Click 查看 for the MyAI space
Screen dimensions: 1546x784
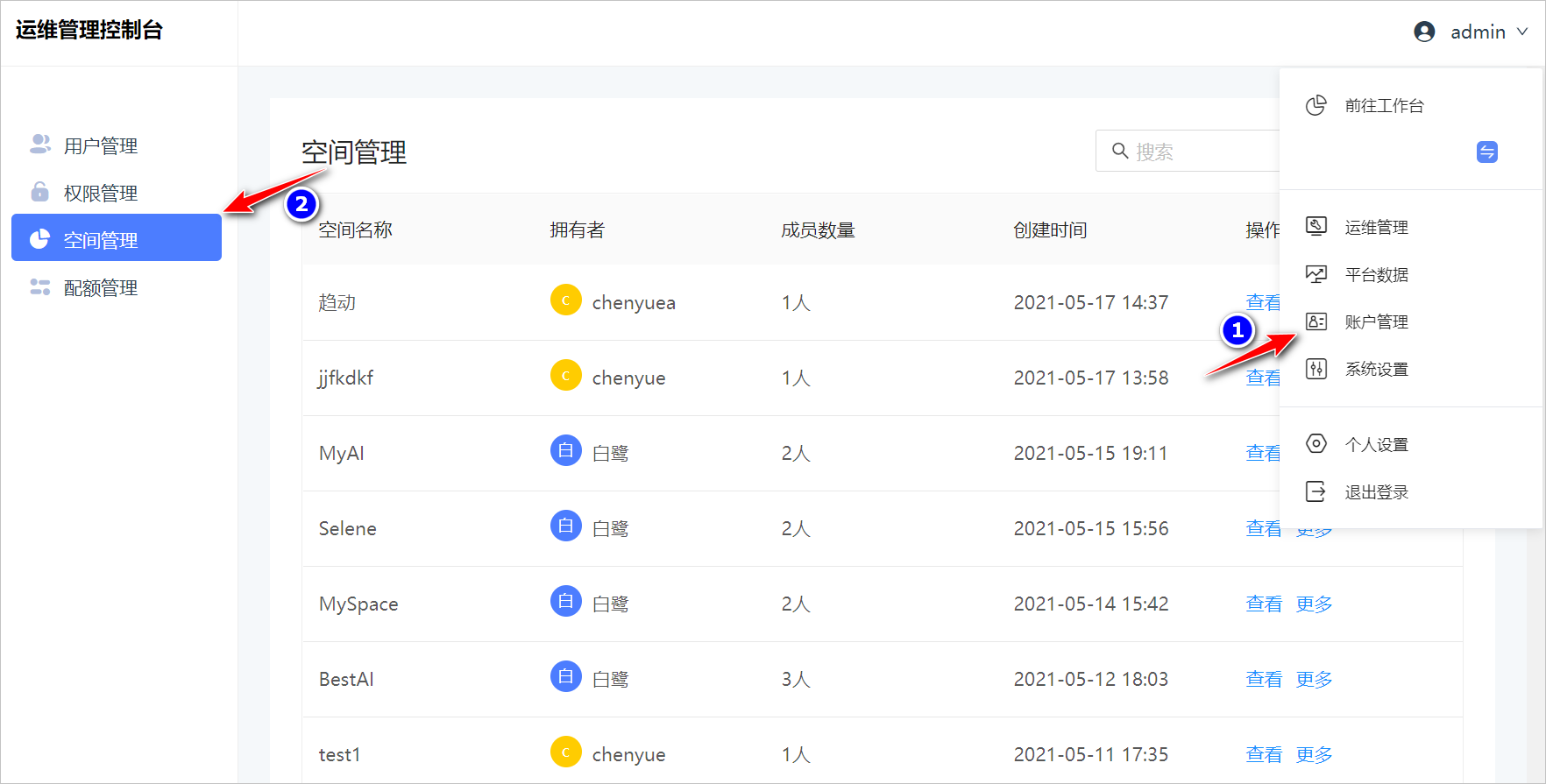pyautogui.click(x=1262, y=453)
